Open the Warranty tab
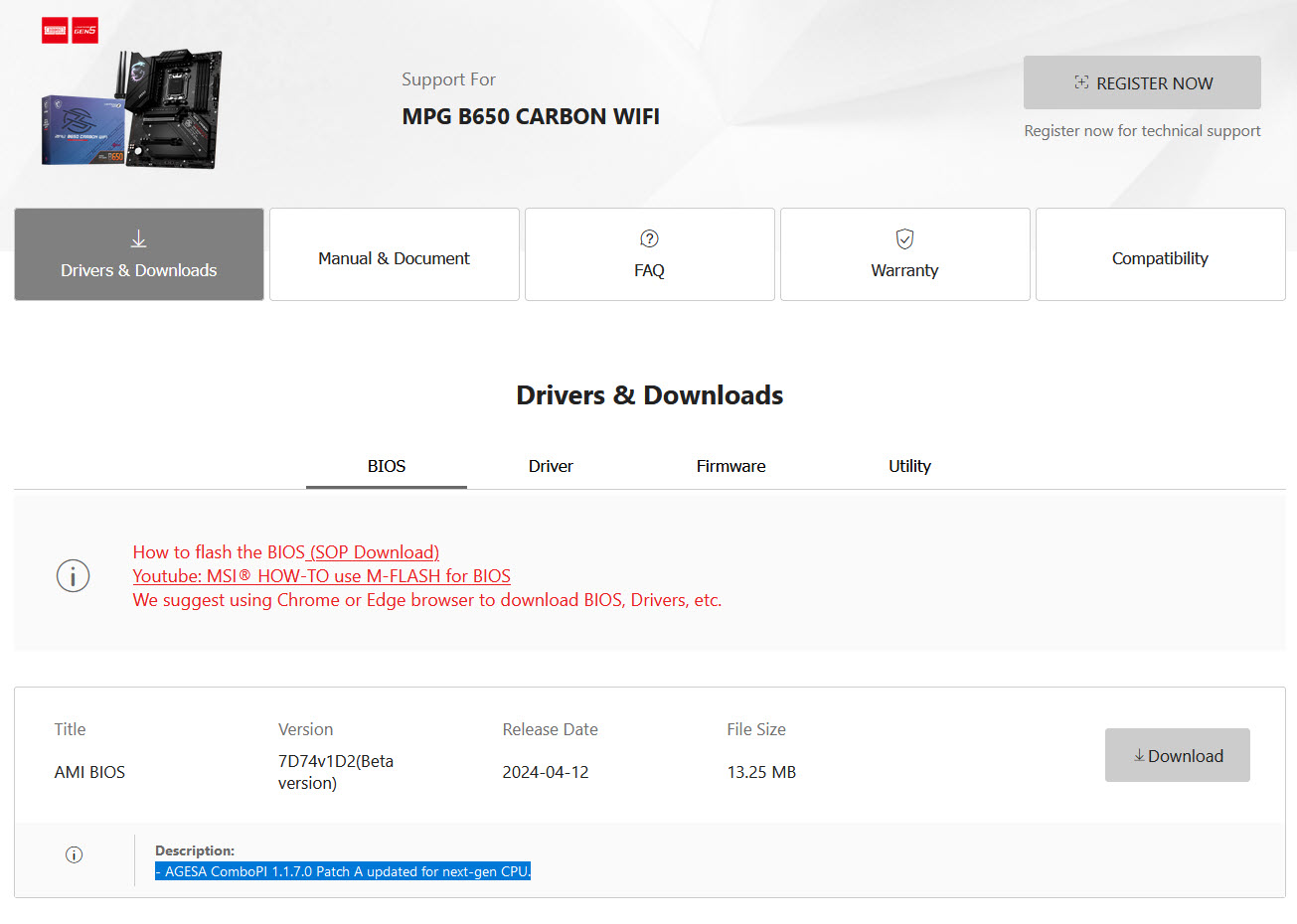 [905, 254]
